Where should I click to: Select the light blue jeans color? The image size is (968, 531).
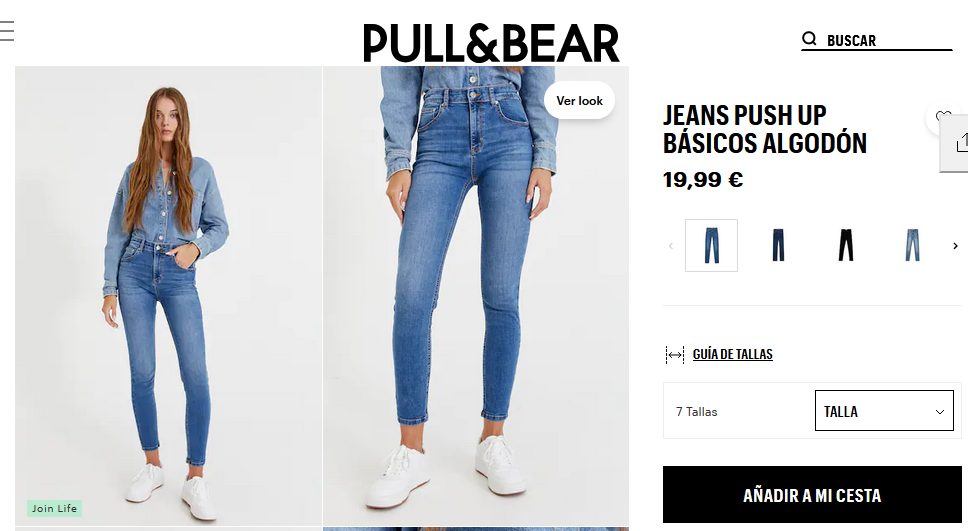coord(912,245)
